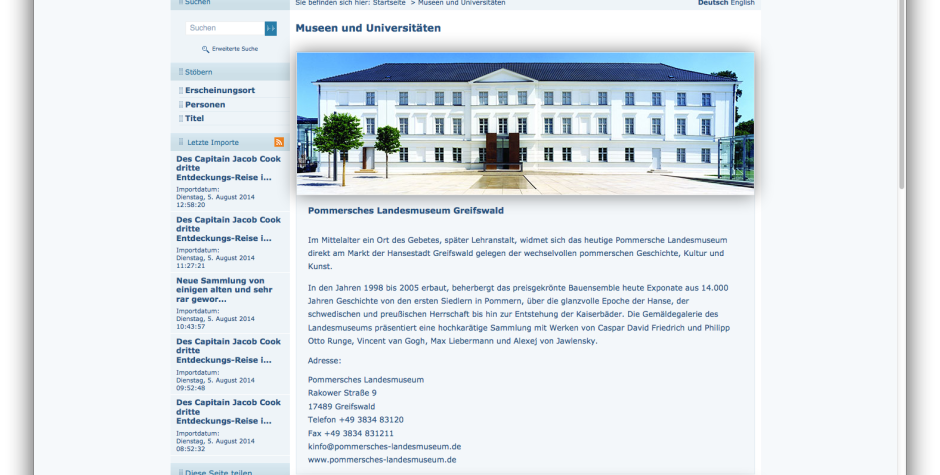Open the Erweiterte Suche link
The image size is (940, 475).
(x=234, y=49)
